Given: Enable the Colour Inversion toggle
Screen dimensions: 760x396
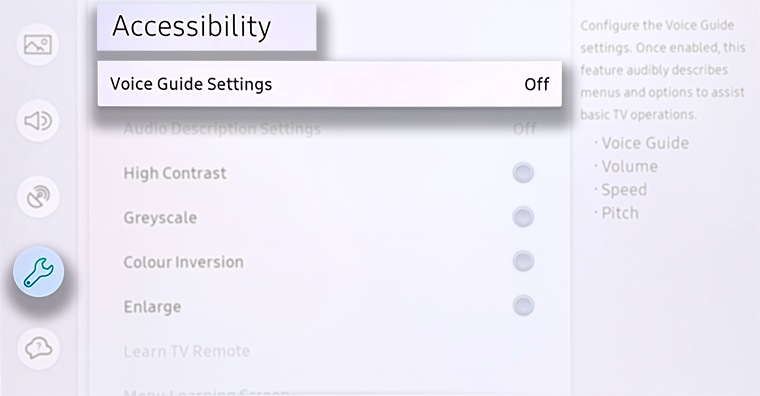Looking at the screenshot, I should [x=523, y=262].
